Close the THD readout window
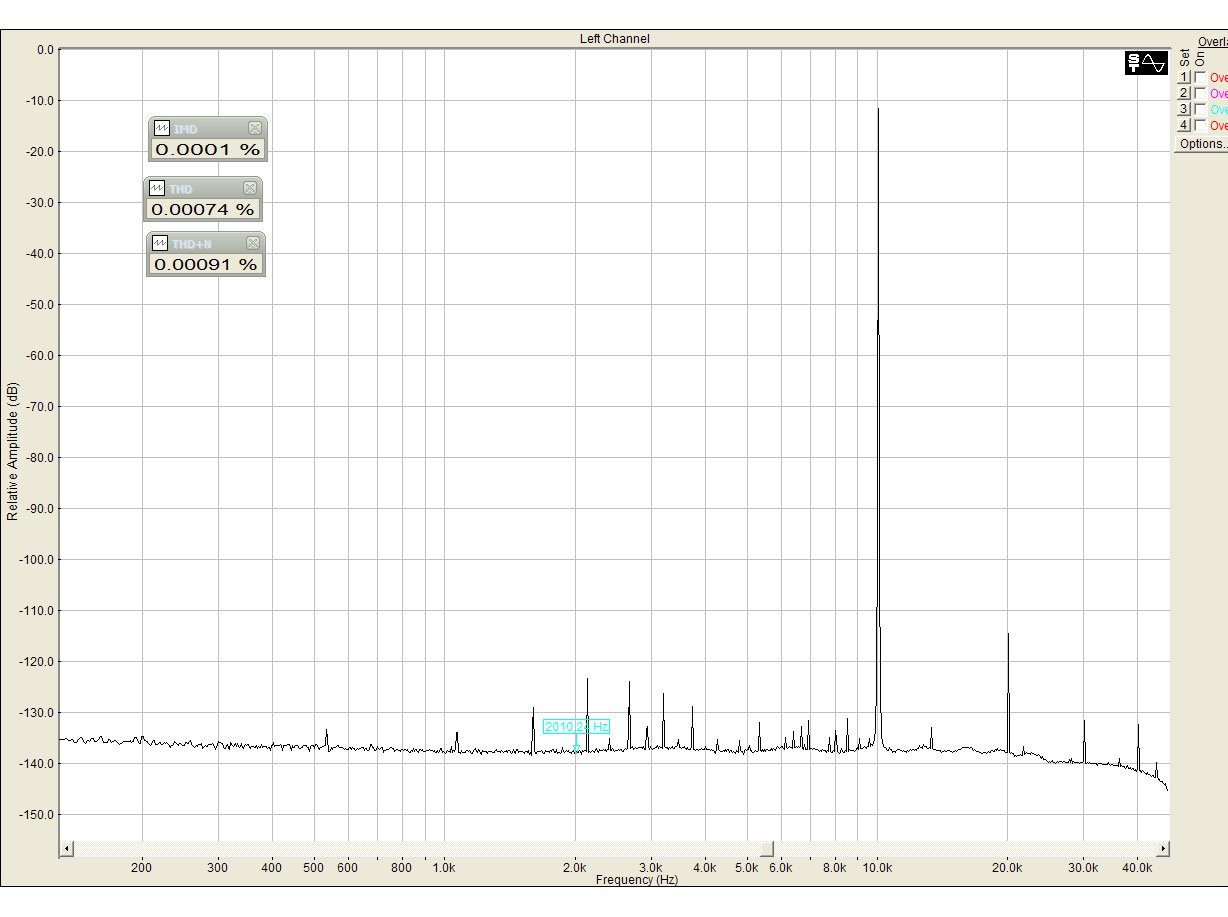Viewport: 1228px width, 917px height. (250, 188)
